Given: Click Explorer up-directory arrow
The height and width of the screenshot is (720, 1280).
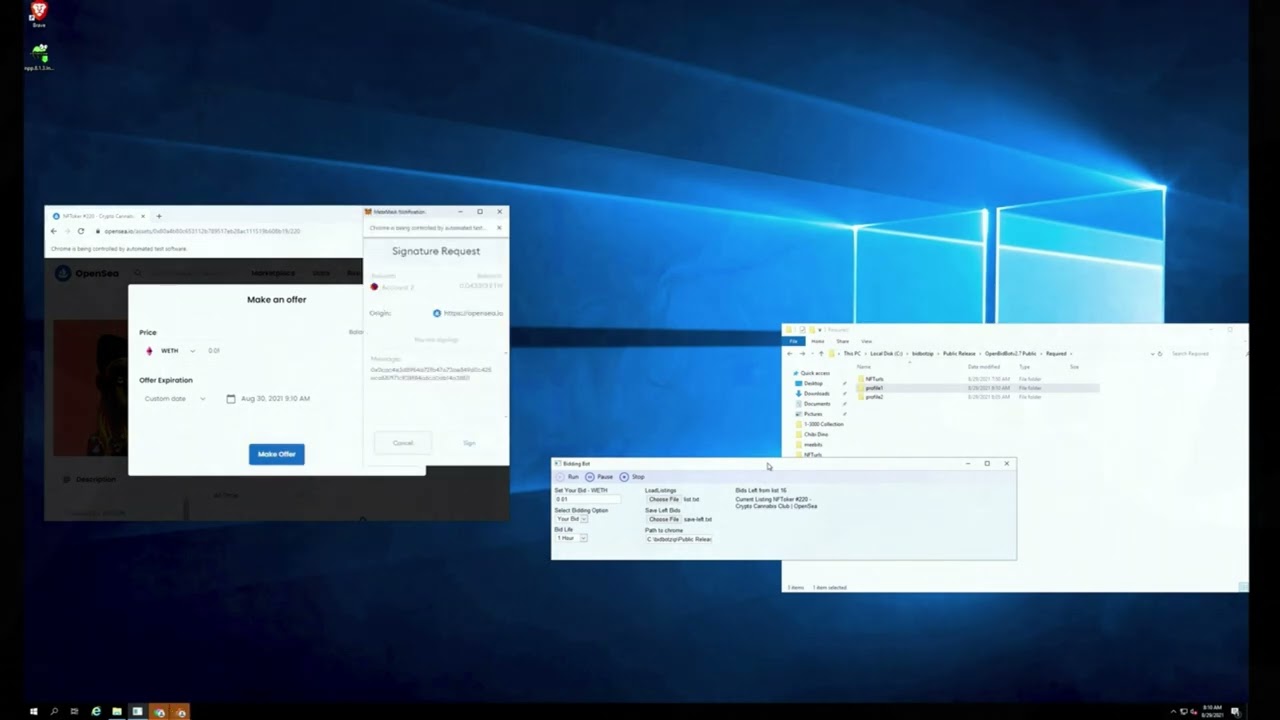Looking at the screenshot, I should [x=821, y=353].
